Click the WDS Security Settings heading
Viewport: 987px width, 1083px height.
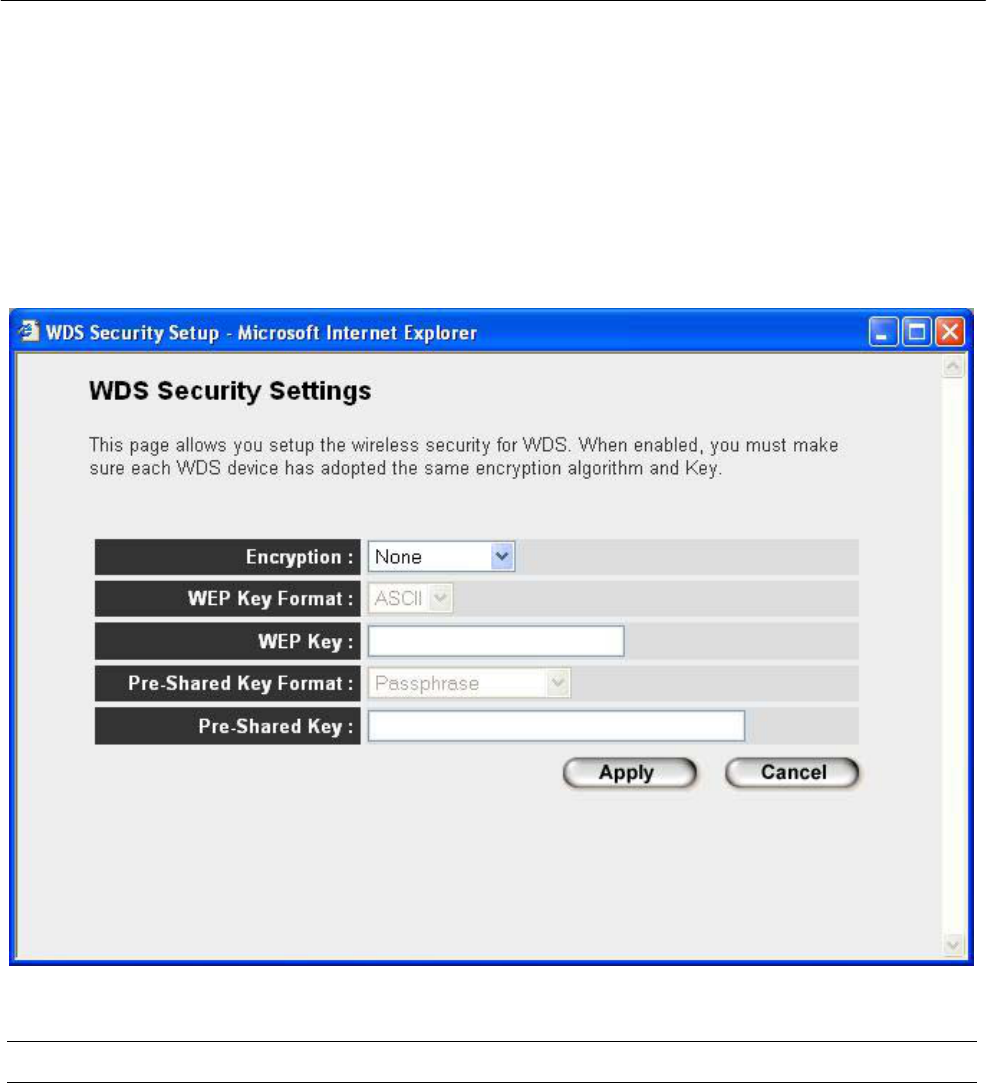tap(230, 391)
